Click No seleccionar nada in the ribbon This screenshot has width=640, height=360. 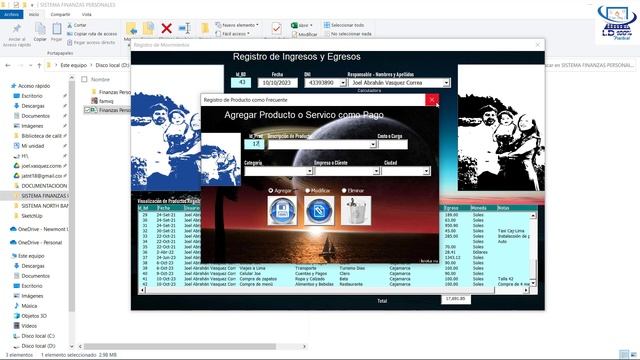click(347, 34)
